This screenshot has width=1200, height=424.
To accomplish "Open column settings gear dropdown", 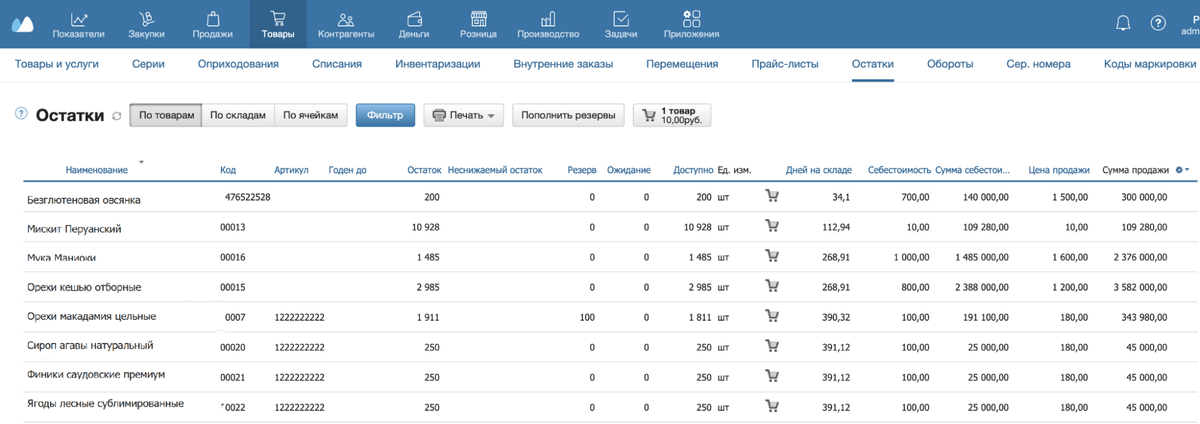I will click(1183, 170).
